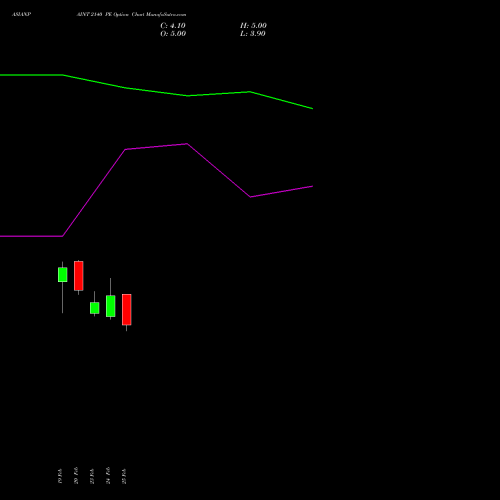The height and width of the screenshot is (500, 500).
Task: Click the 'L: 3.90' low value
Action: (253, 34)
